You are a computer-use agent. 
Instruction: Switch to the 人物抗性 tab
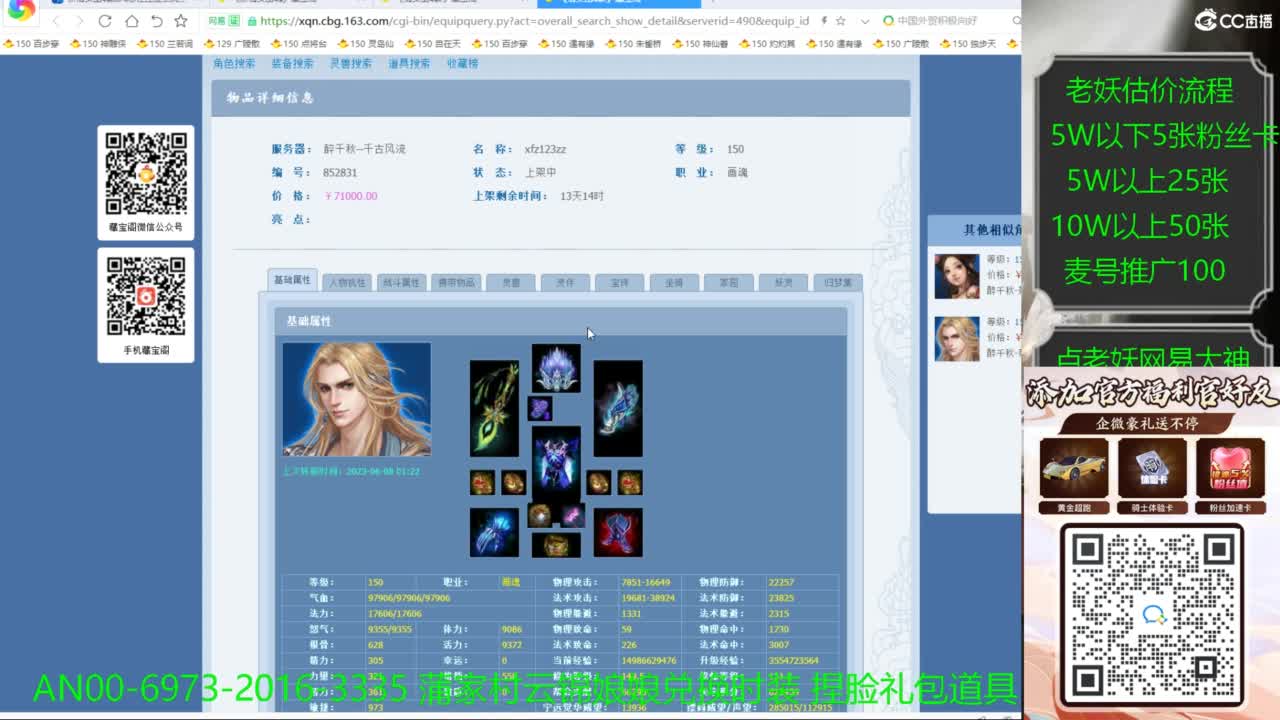coord(348,282)
